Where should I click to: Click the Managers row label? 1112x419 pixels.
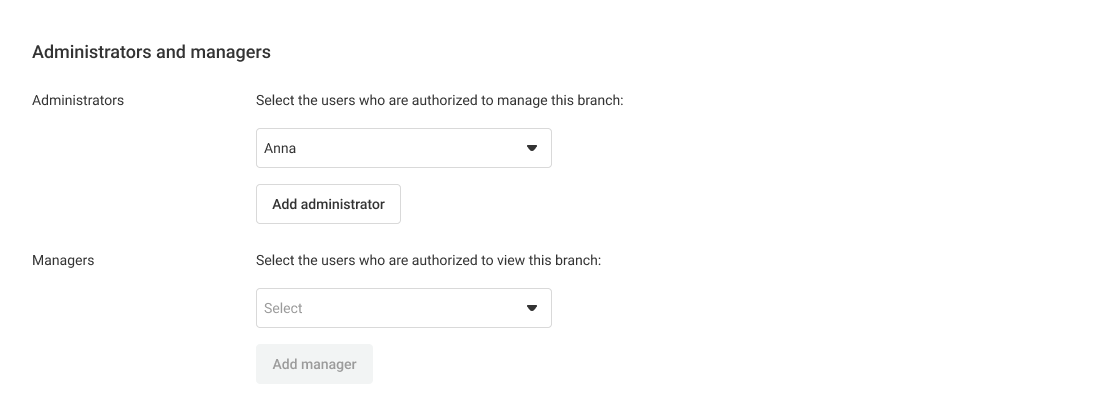[x=63, y=260]
